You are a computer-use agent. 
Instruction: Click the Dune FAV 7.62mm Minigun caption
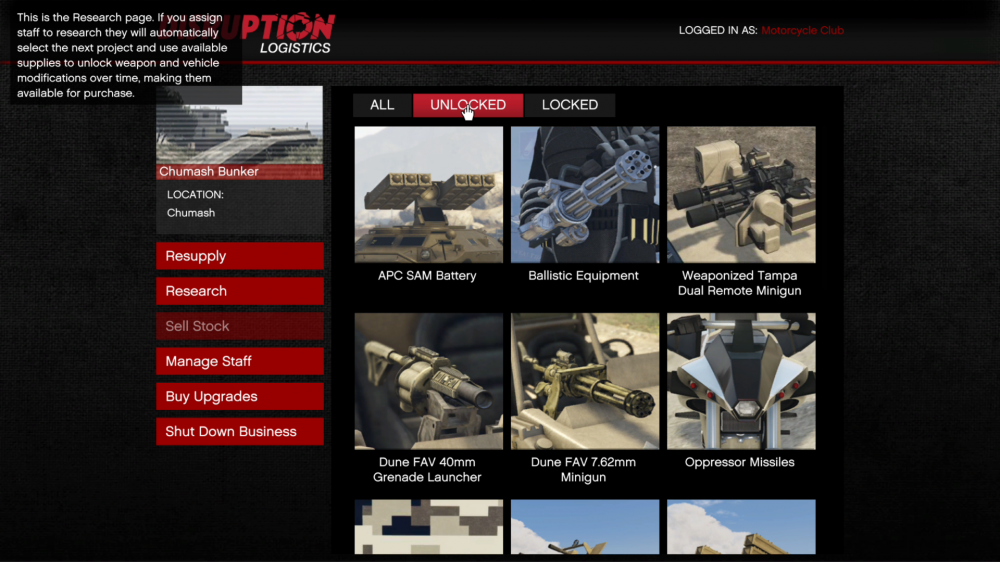click(x=584, y=470)
